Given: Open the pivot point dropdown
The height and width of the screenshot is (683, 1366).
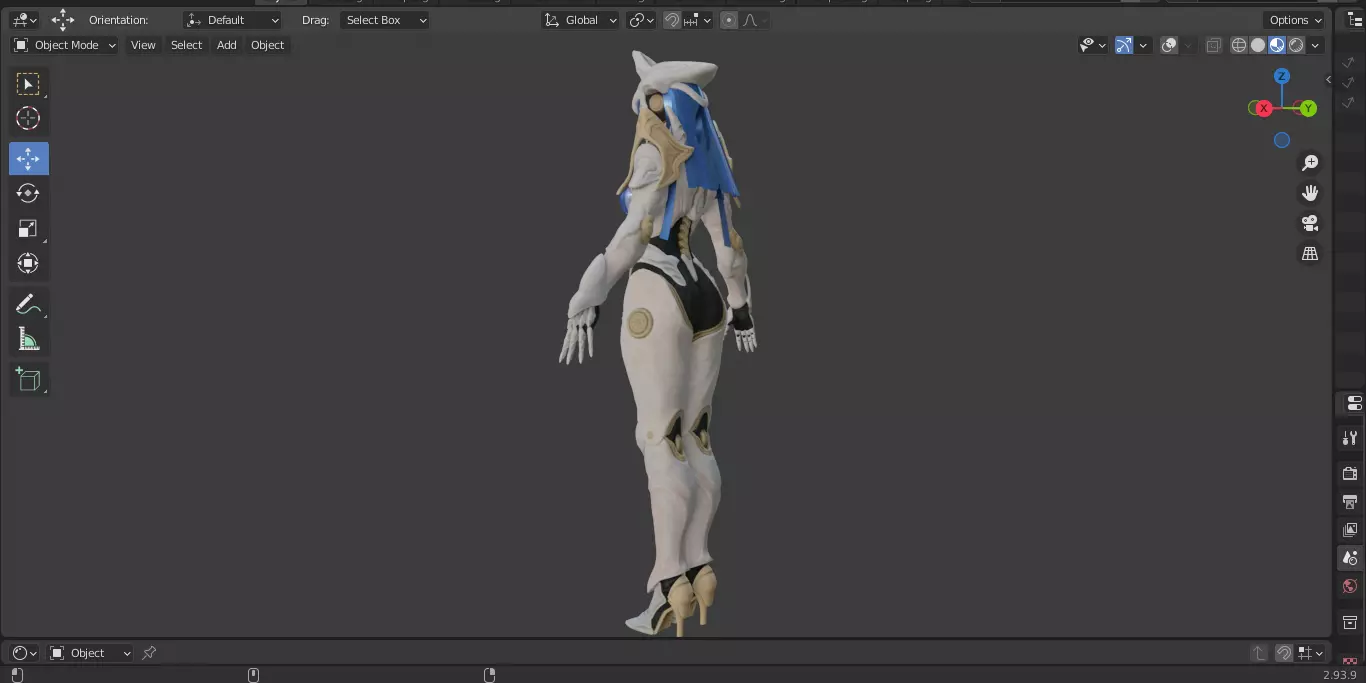Looking at the screenshot, I should pyautogui.click(x=641, y=20).
